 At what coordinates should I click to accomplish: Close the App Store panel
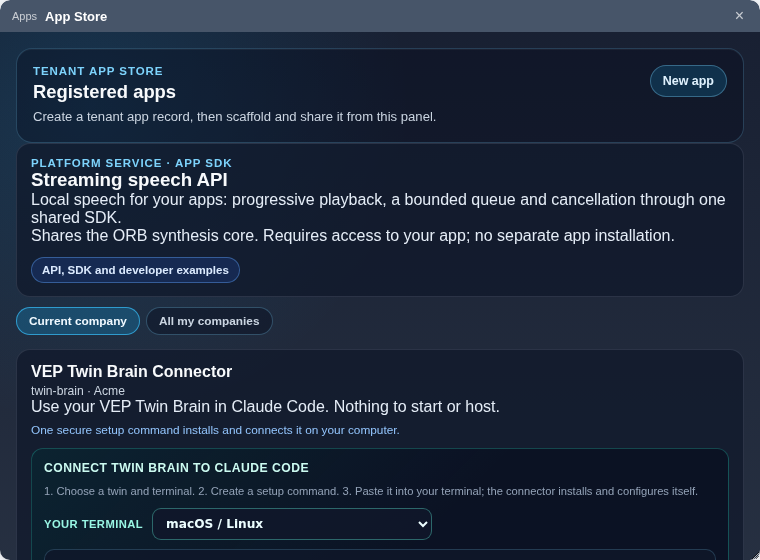point(739,16)
